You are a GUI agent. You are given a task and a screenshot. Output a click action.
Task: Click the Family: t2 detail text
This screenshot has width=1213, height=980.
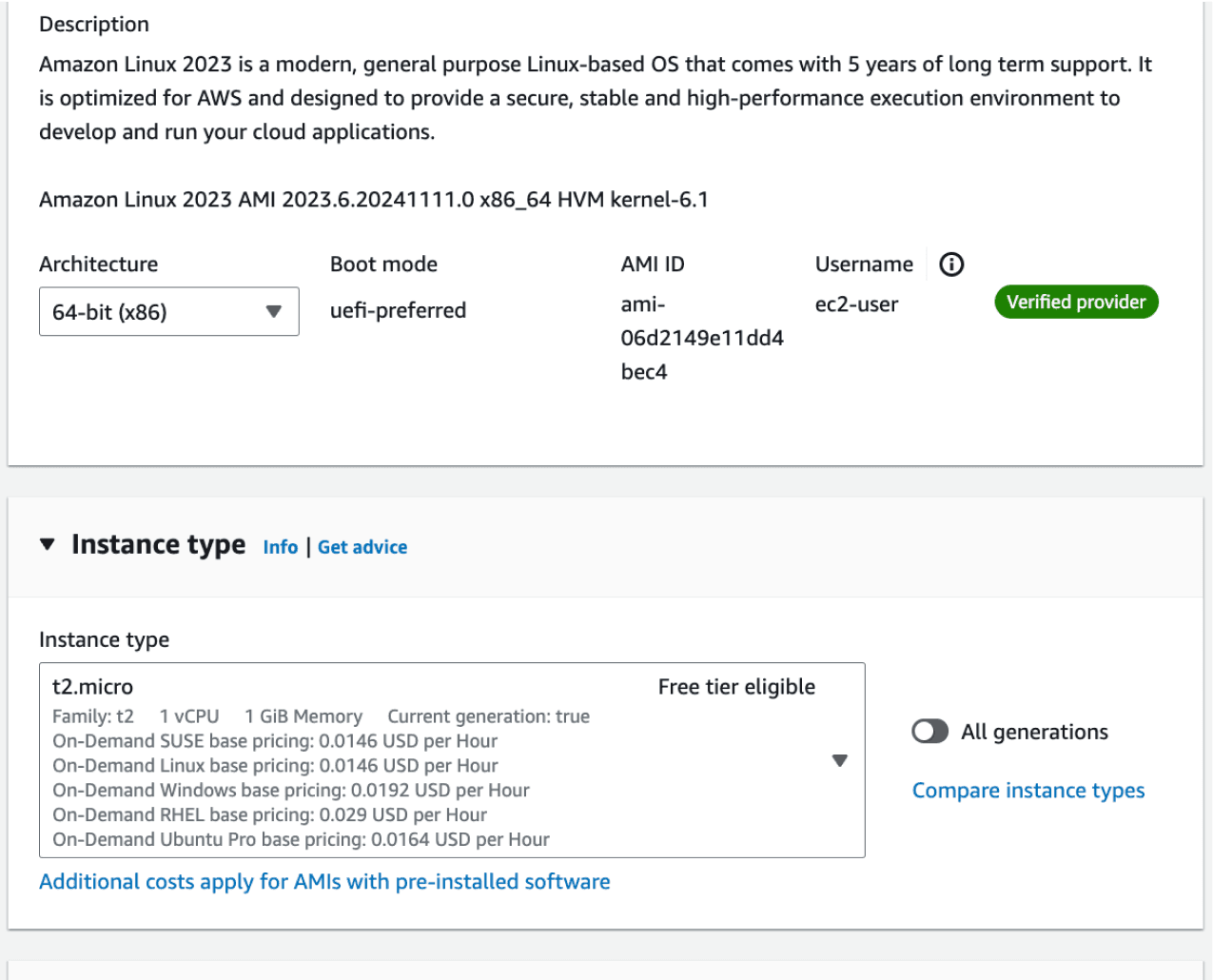point(93,716)
